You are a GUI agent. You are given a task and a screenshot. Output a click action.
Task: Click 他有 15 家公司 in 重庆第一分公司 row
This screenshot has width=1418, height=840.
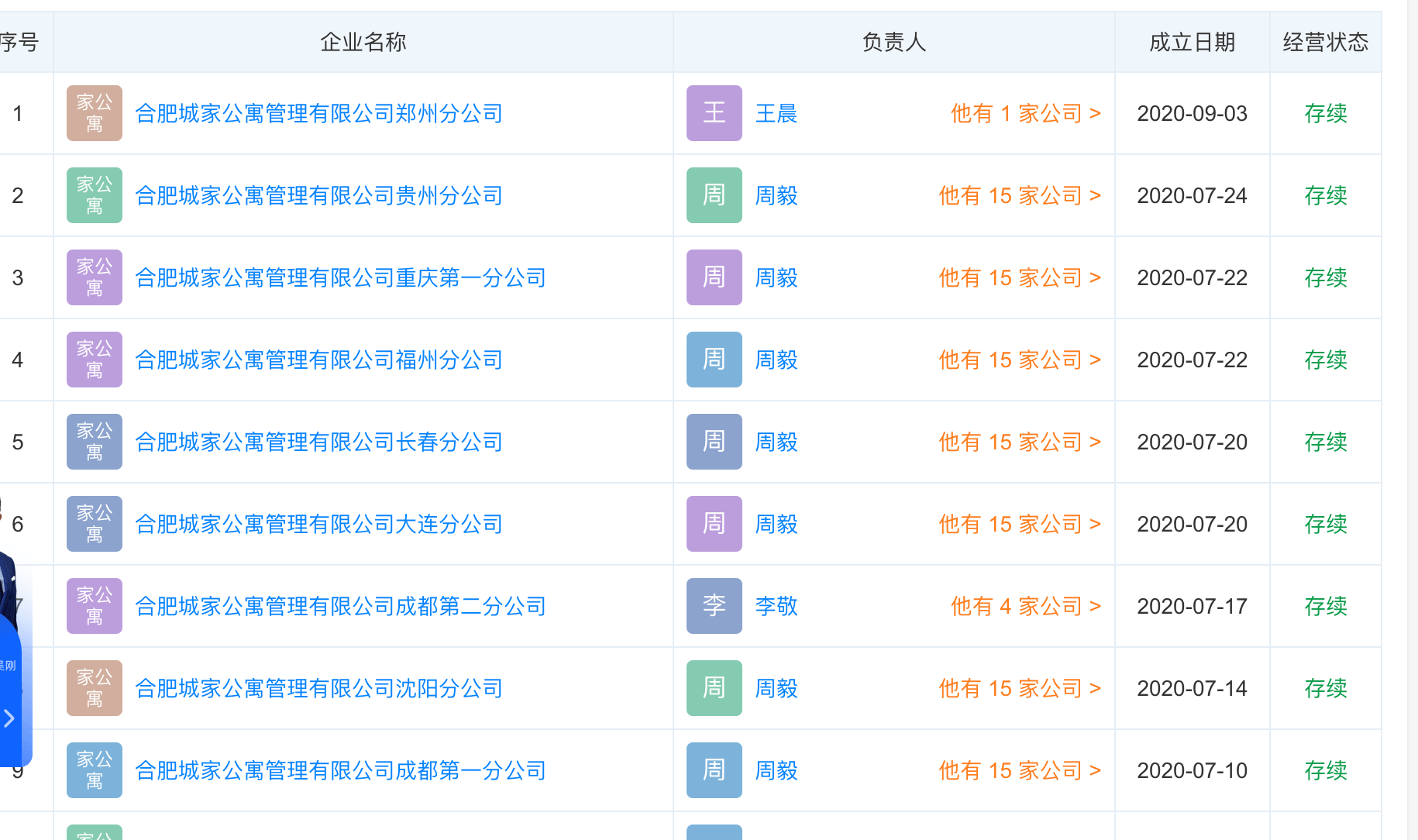pyautogui.click(x=1020, y=278)
